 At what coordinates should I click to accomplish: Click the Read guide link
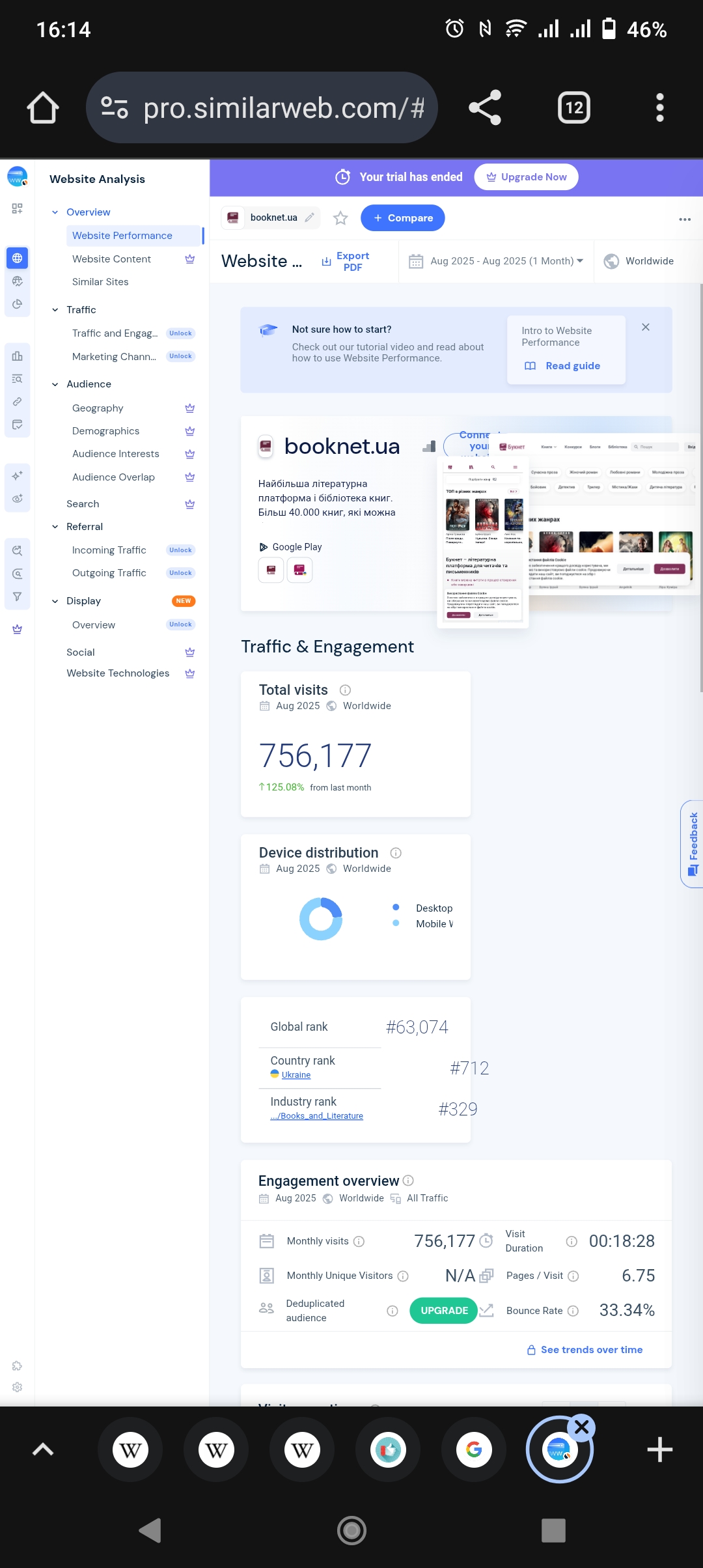562,366
